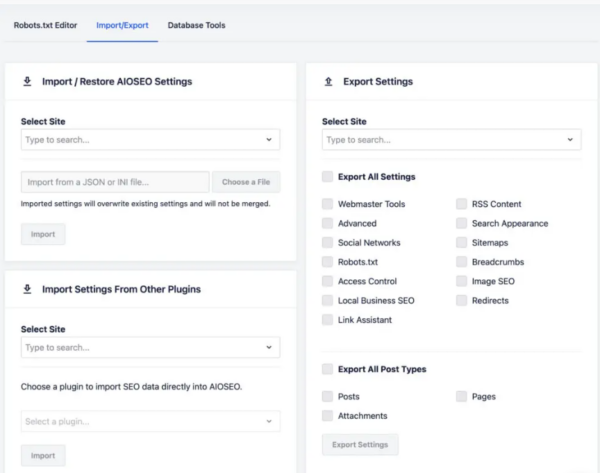Expand Select Site dropdown in Import / Restore section
600x473 pixels.
click(x=150, y=140)
